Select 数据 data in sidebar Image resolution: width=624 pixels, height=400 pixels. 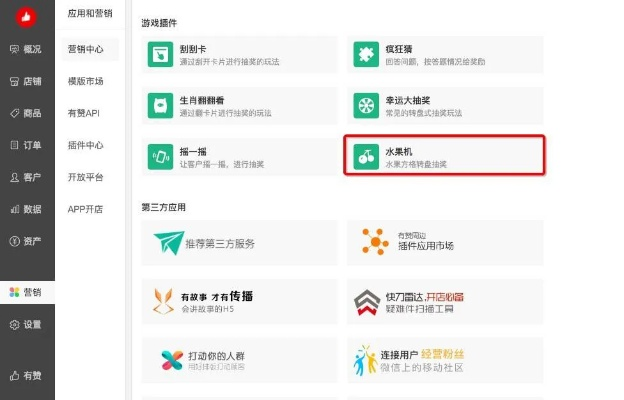pyautogui.click(x=26, y=209)
